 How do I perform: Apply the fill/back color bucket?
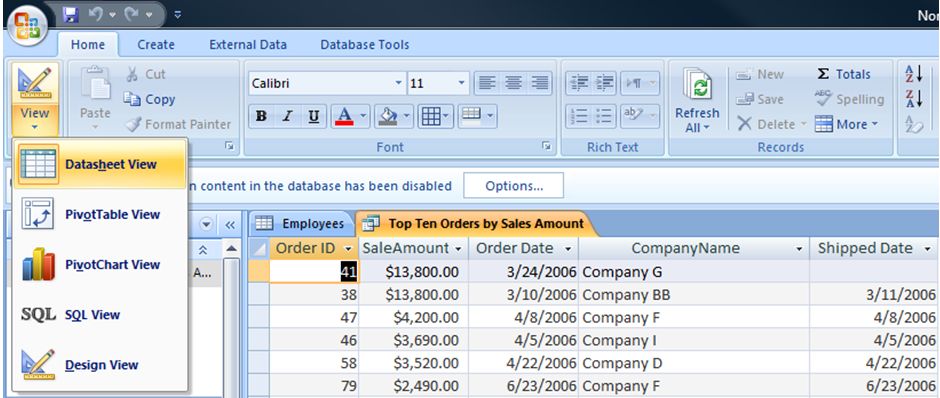[388, 116]
